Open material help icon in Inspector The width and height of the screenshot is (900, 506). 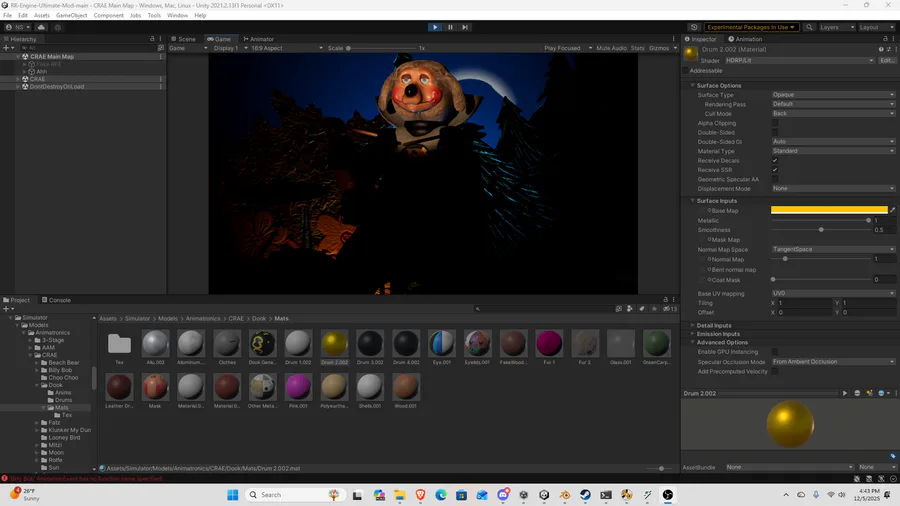point(882,49)
